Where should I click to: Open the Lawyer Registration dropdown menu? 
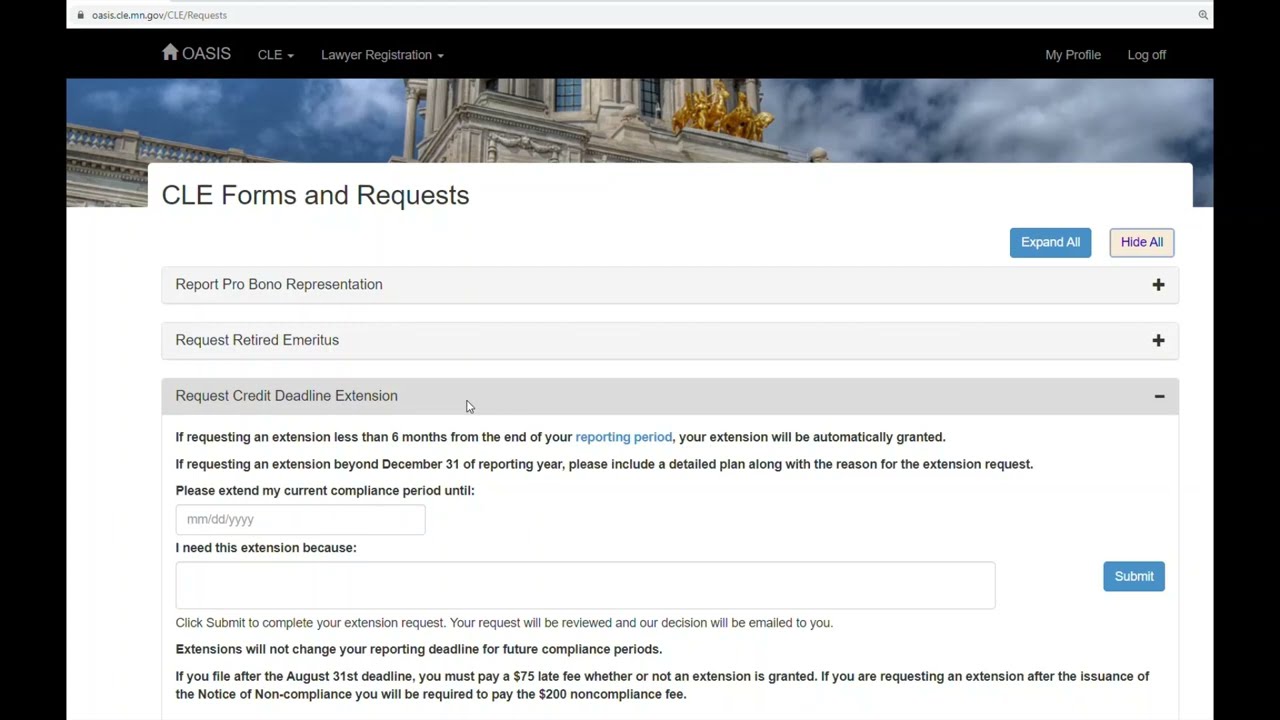382,55
